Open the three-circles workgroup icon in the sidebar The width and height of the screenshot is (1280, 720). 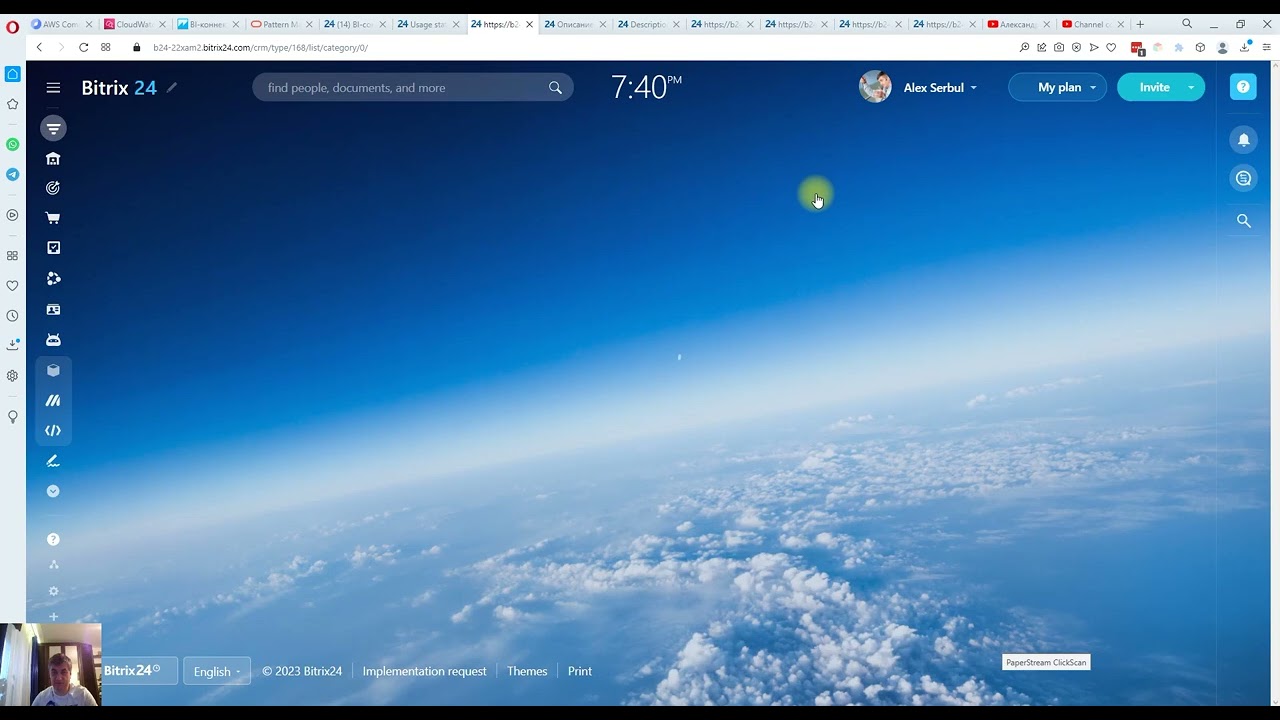(x=53, y=279)
